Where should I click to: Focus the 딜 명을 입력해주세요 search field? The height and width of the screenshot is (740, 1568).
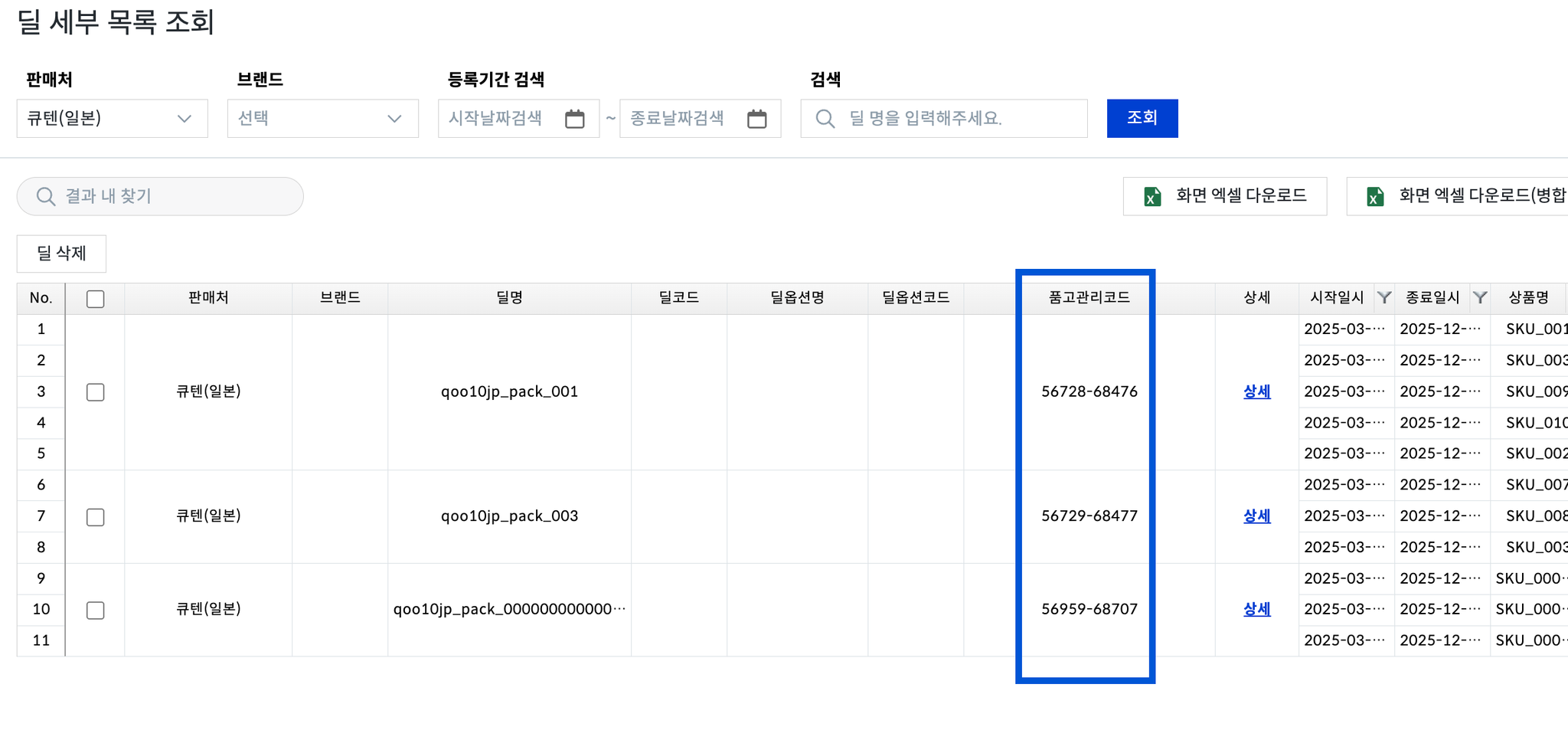tap(944, 119)
